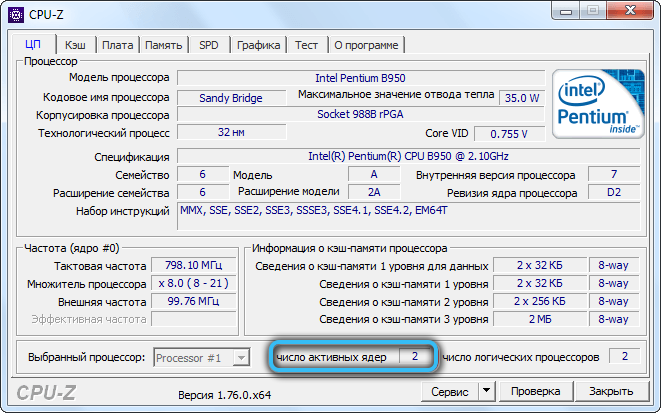Click the Sandy Bridge code name value

click(x=231, y=98)
